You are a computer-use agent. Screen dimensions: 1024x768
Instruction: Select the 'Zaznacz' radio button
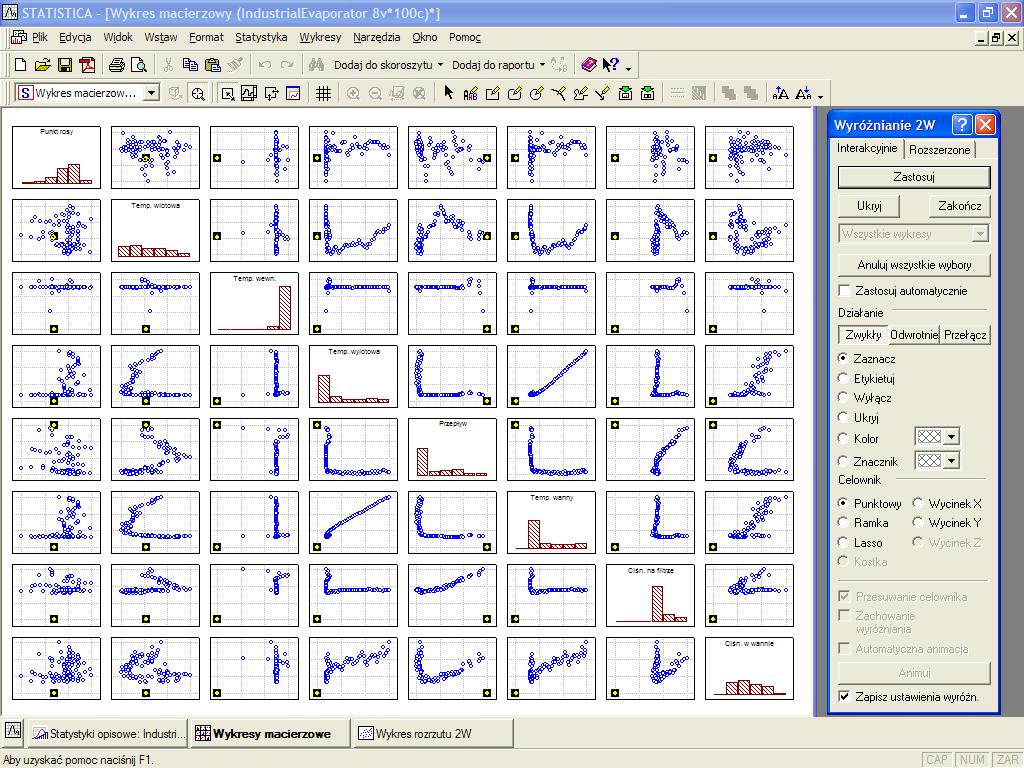tap(843, 358)
